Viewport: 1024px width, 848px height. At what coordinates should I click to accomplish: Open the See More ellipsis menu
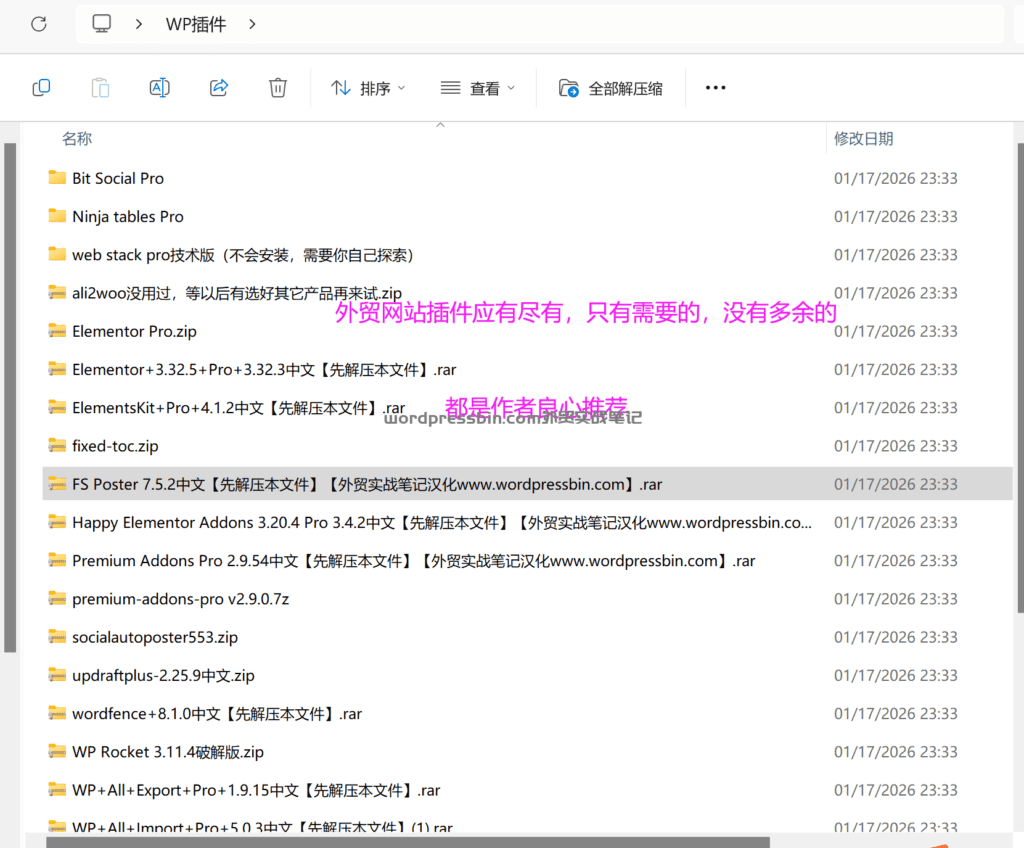point(715,87)
